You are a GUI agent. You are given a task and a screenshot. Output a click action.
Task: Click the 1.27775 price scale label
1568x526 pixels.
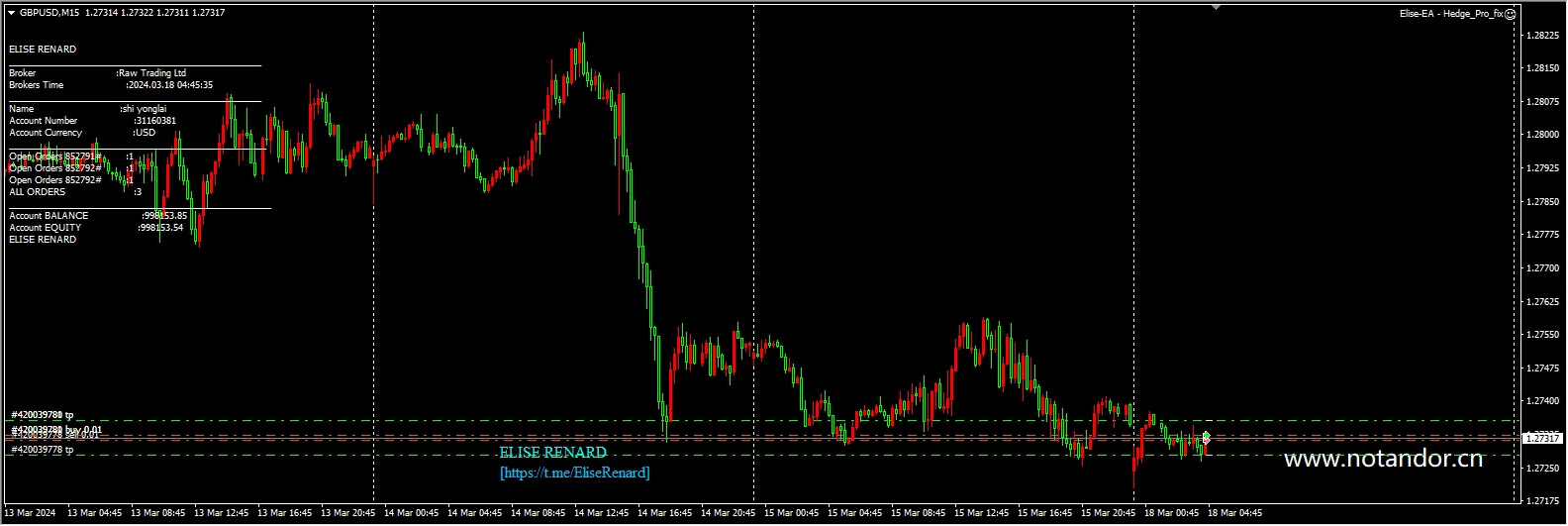click(1542, 235)
